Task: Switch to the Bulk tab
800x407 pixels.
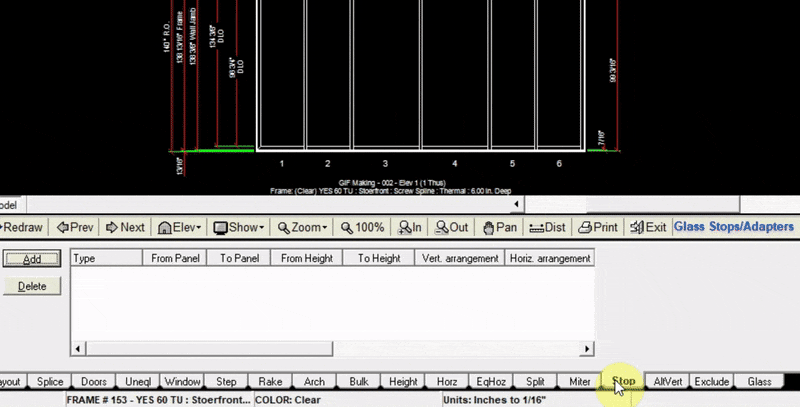Action: pyautogui.click(x=359, y=381)
